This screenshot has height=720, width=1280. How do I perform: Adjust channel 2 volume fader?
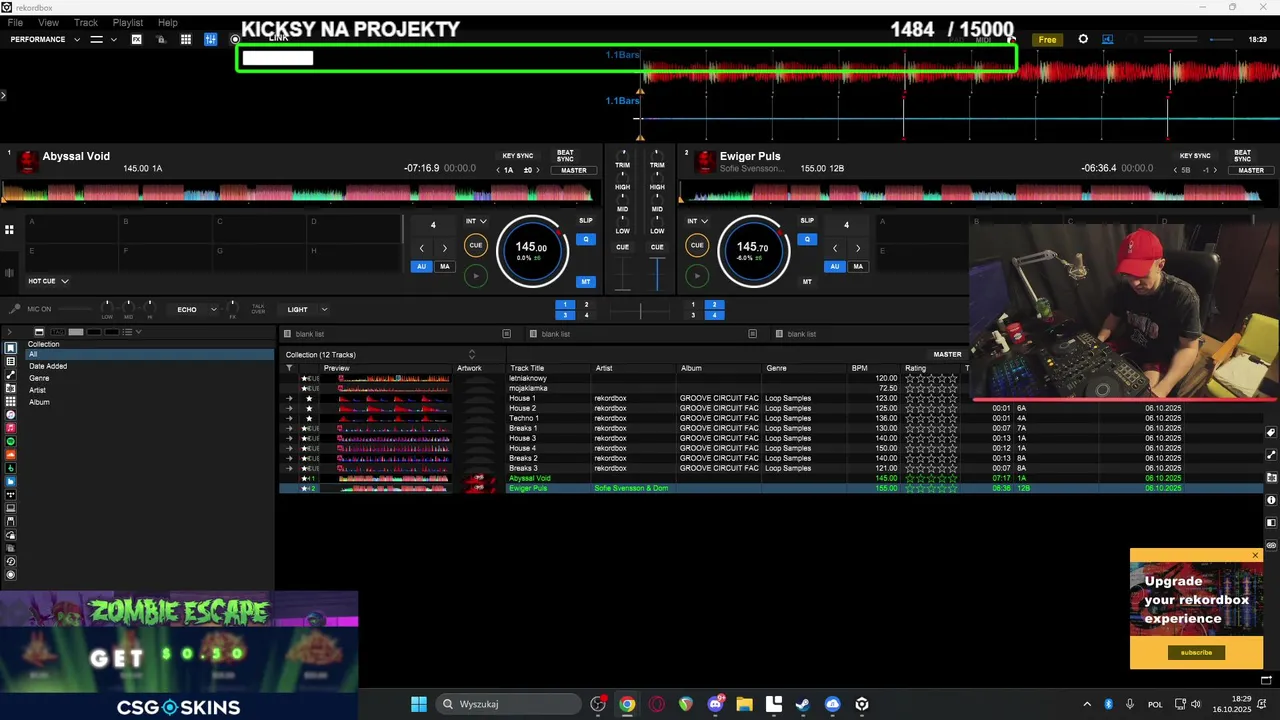(x=657, y=273)
